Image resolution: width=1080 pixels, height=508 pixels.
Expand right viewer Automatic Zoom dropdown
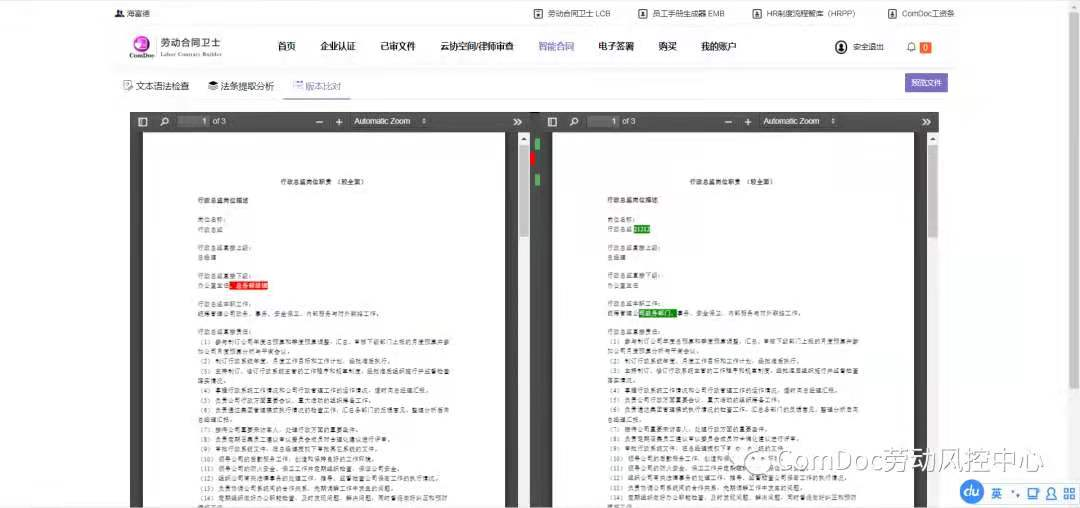[x=799, y=122]
